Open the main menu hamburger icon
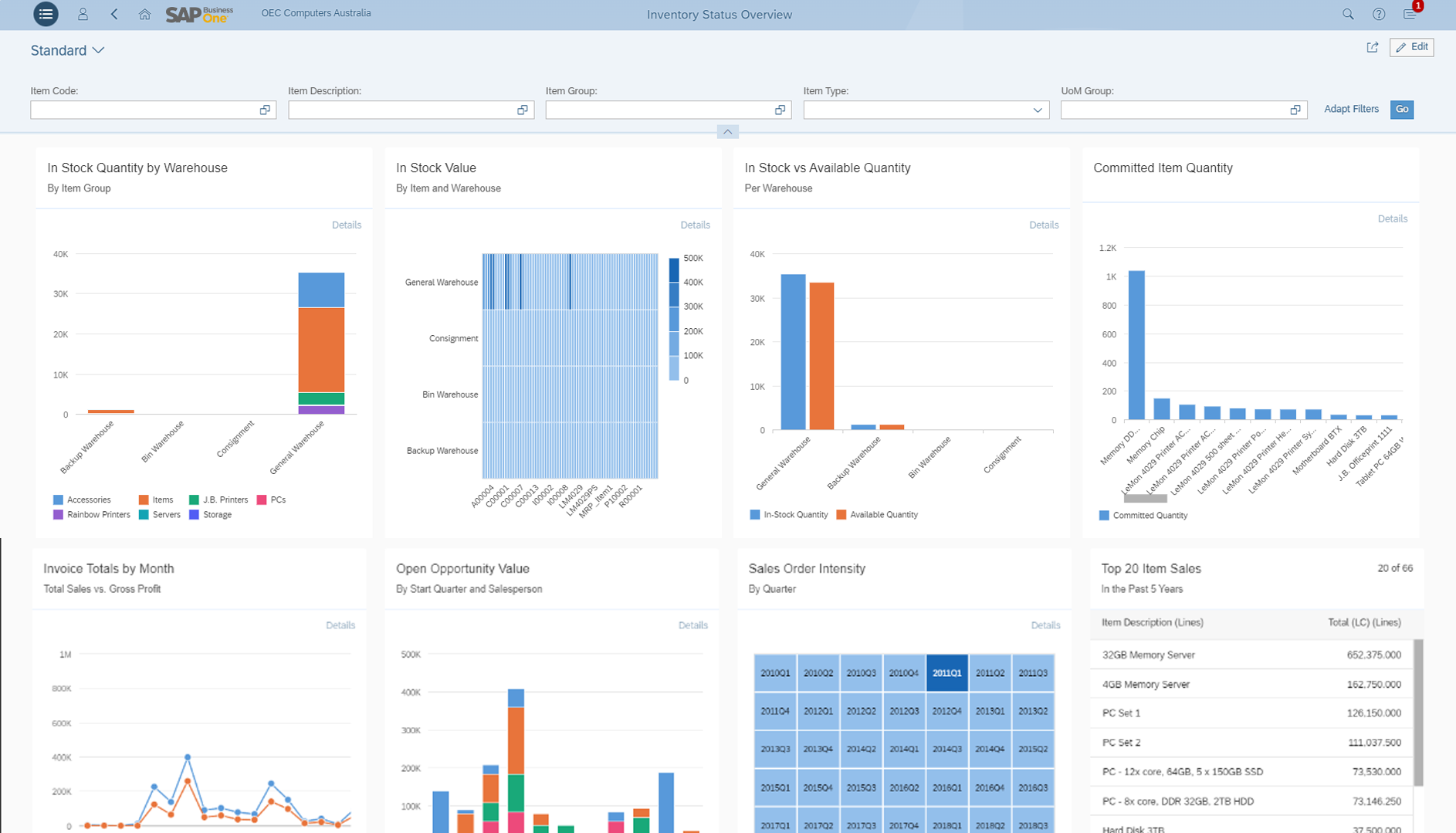The width and height of the screenshot is (1456, 833). pyautogui.click(x=46, y=14)
